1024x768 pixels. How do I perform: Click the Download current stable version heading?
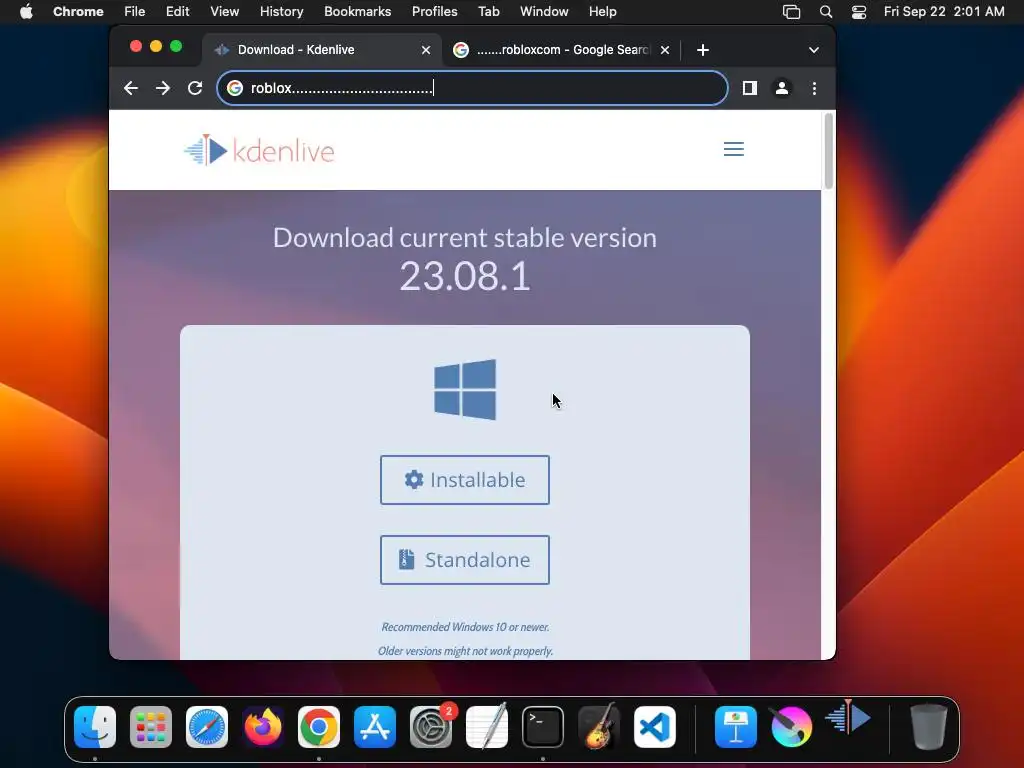[465, 238]
